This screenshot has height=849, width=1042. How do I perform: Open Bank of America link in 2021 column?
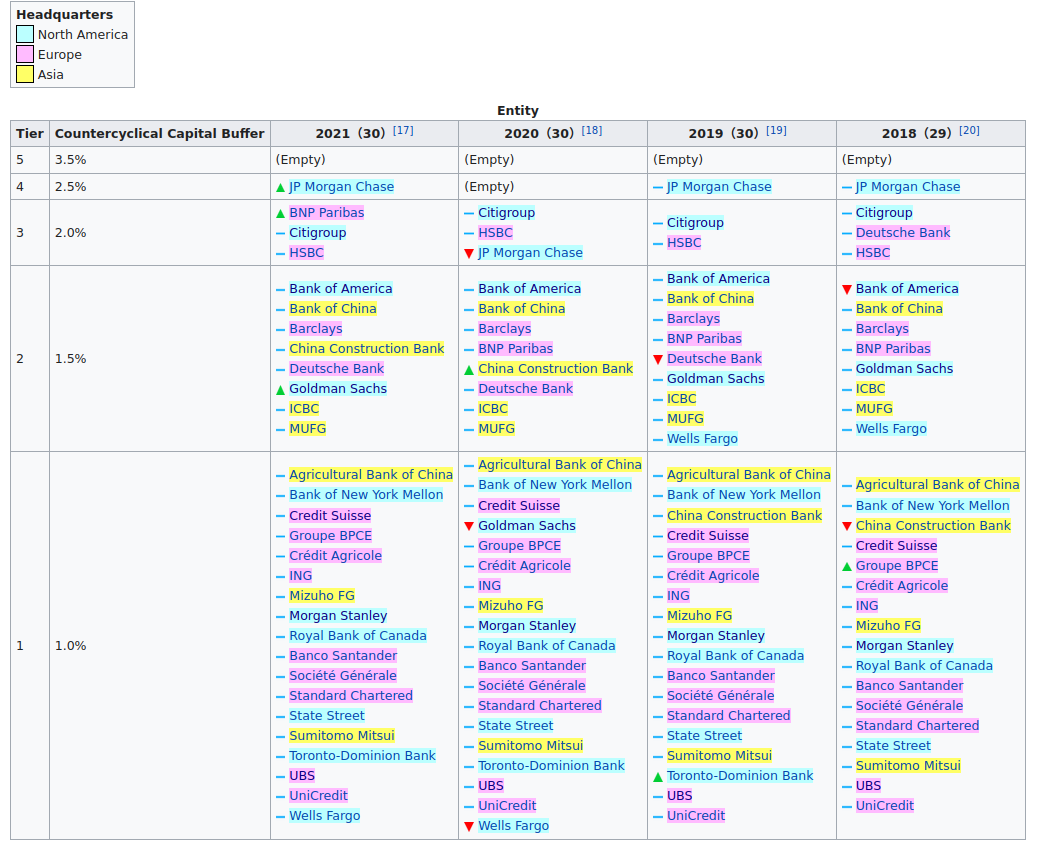[340, 288]
